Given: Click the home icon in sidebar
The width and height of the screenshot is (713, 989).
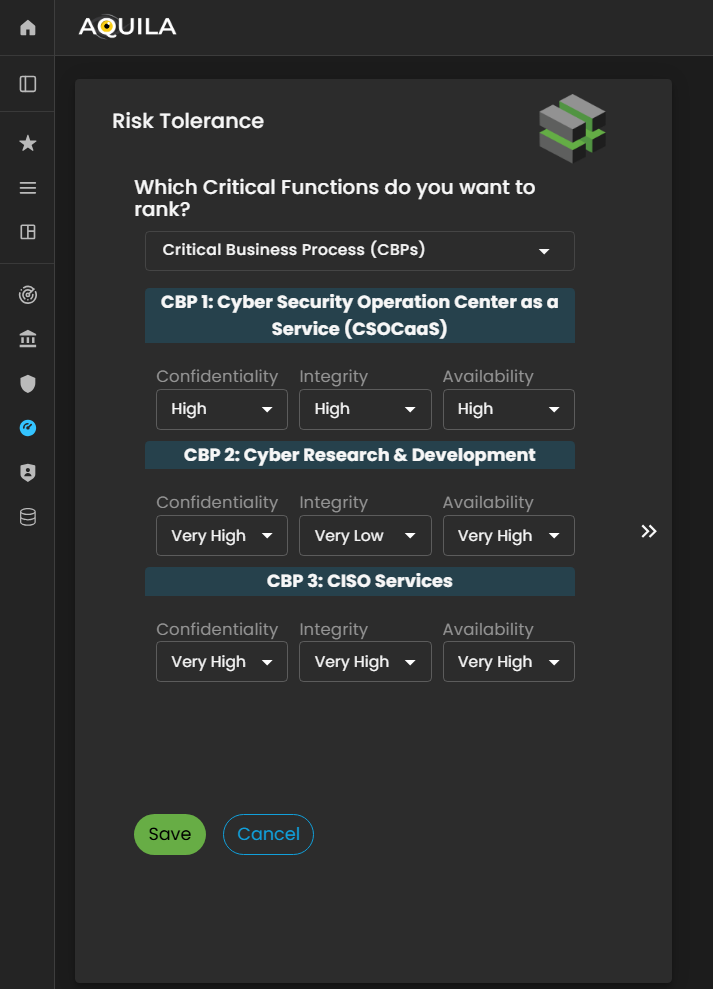Looking at the screenshot, I should click(x=28, y=28).
